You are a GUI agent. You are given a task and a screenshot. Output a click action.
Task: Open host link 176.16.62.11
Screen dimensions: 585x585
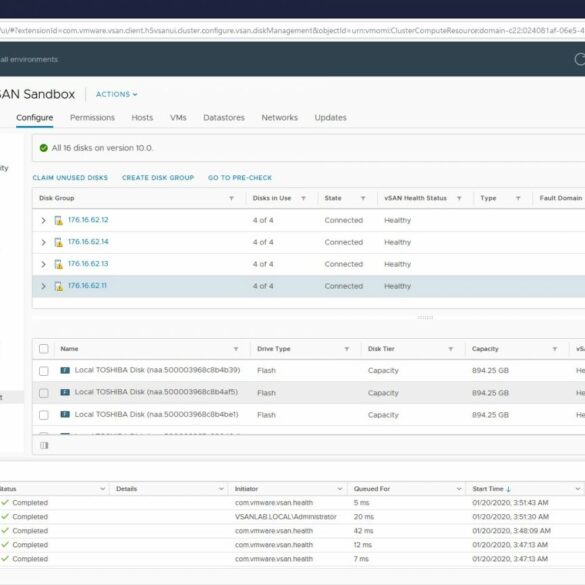coord(87,285)
